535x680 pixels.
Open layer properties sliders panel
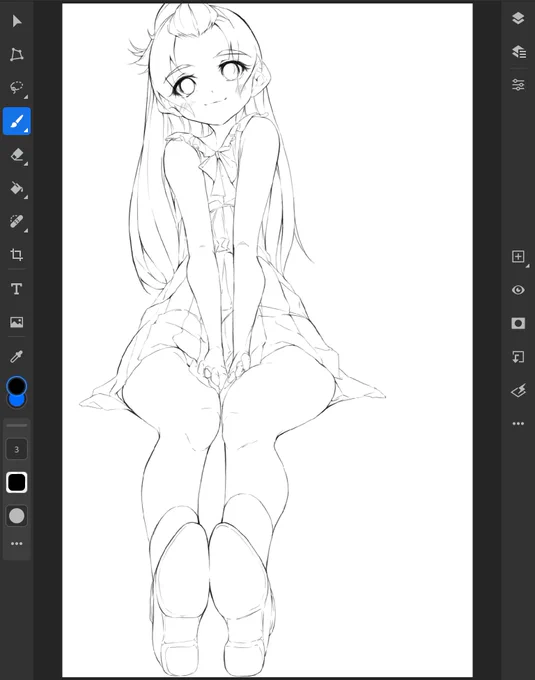518,85
